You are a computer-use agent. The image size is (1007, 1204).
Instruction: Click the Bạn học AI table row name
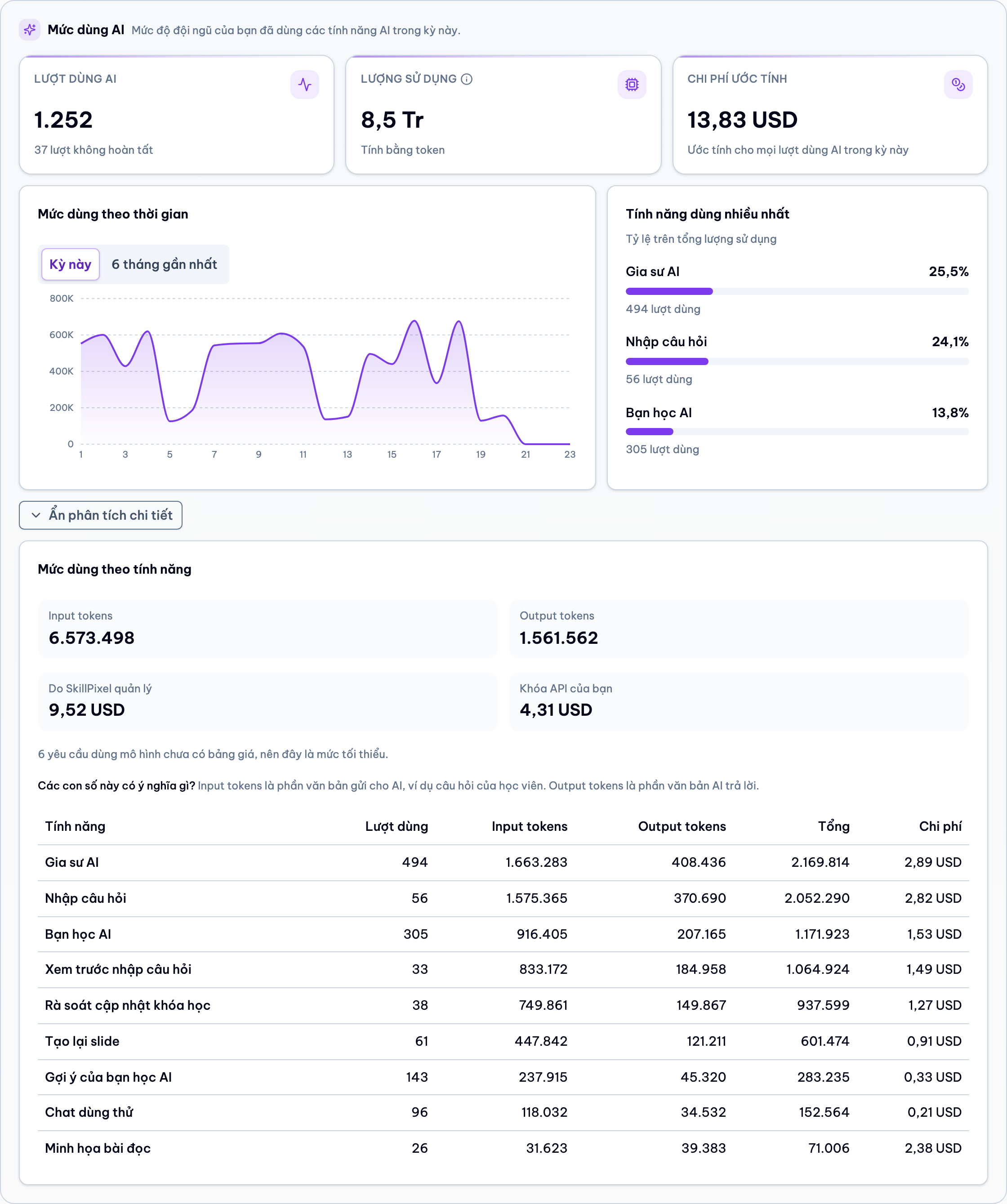pyautogui.click(x=78, y=934)
